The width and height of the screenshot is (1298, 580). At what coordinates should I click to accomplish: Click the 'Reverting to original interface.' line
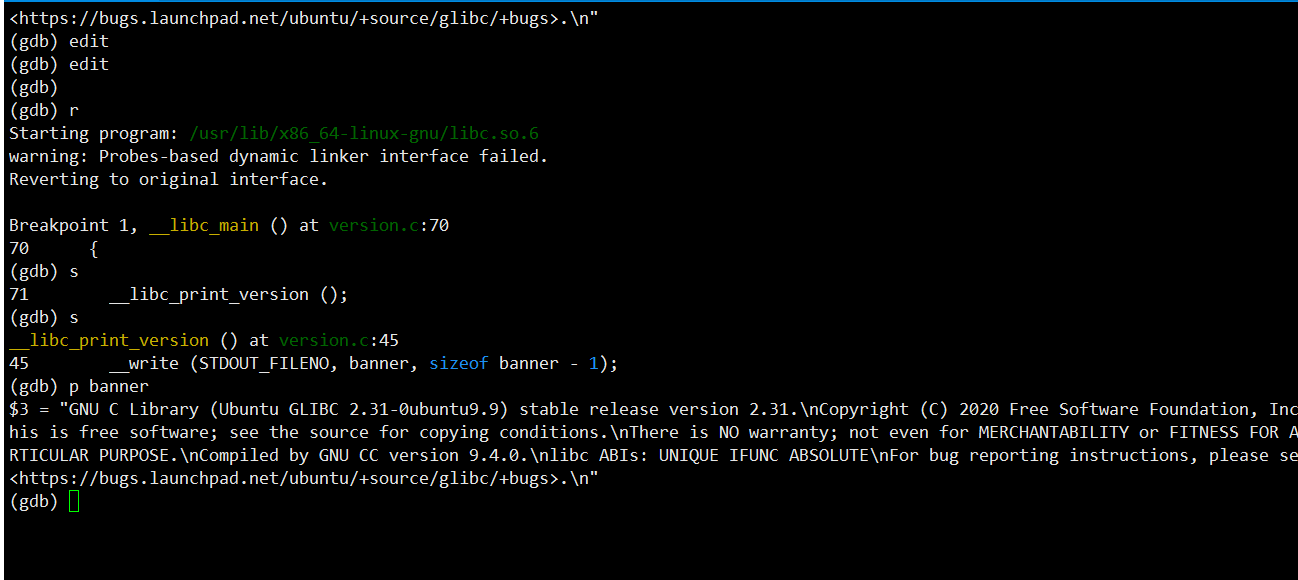(169, 179)
